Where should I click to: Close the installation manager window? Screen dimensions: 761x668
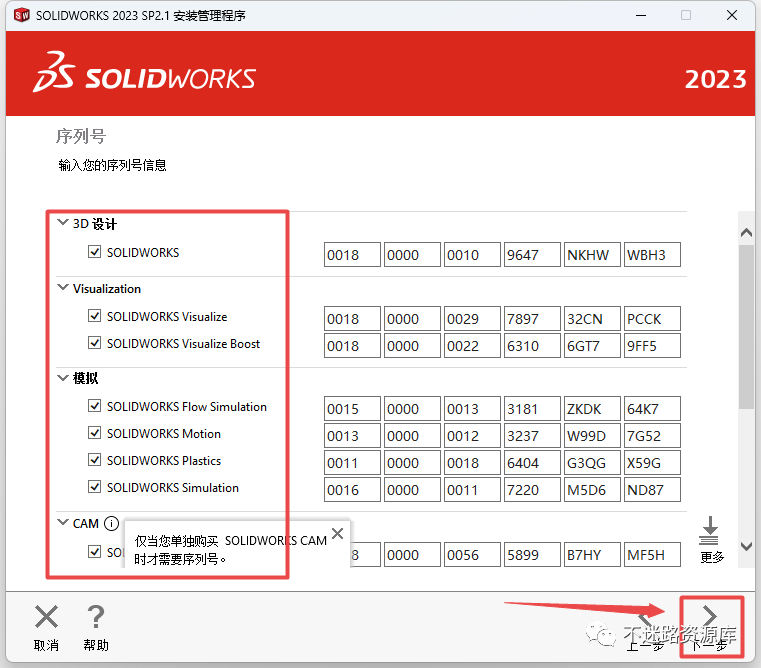coord(732,16)
